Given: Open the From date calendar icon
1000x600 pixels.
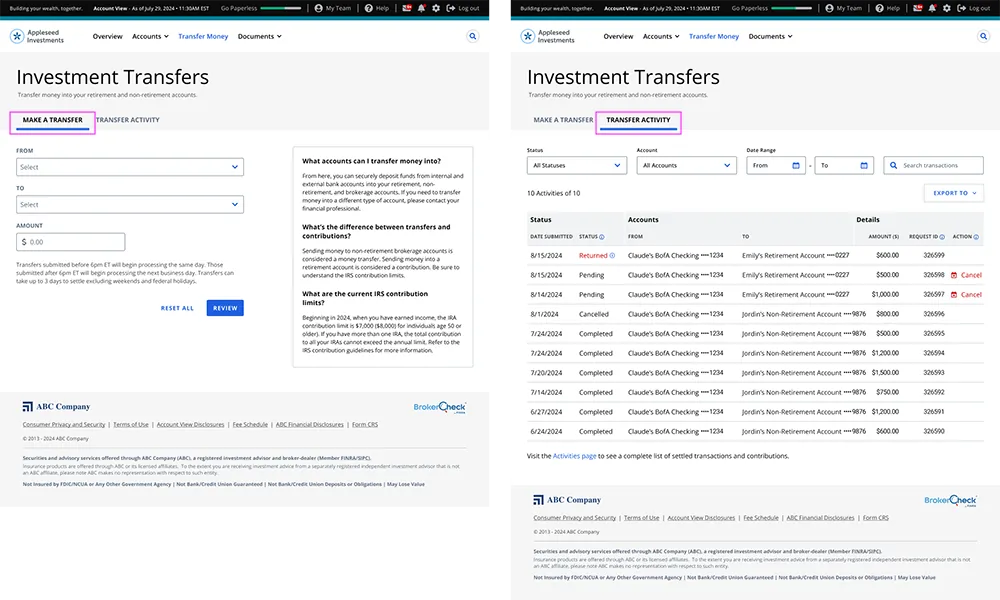Looking at the screenshot, I should click(x=796, y=166).
